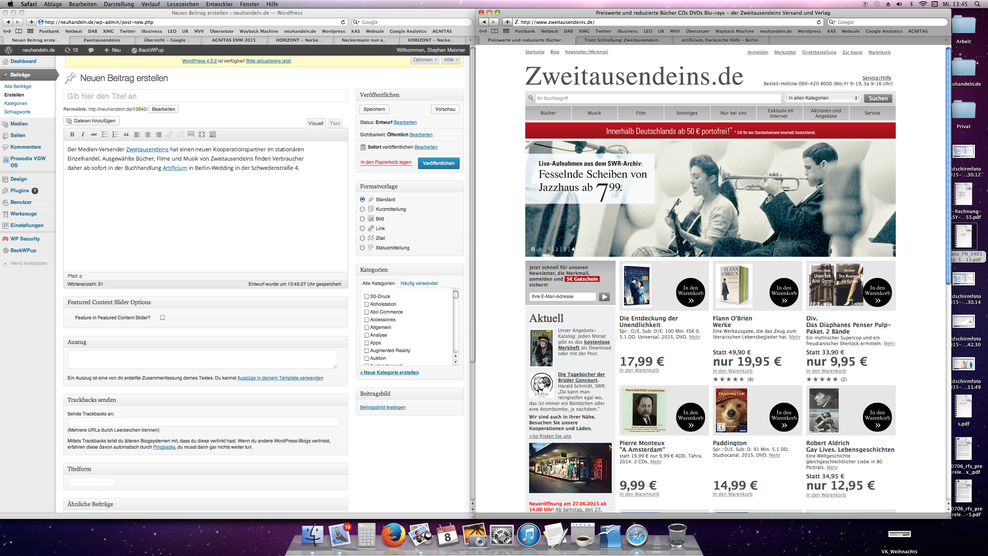Switch editor to Text tab
Image resolution: width=988 pixels, height=556 pixels.
335,124
